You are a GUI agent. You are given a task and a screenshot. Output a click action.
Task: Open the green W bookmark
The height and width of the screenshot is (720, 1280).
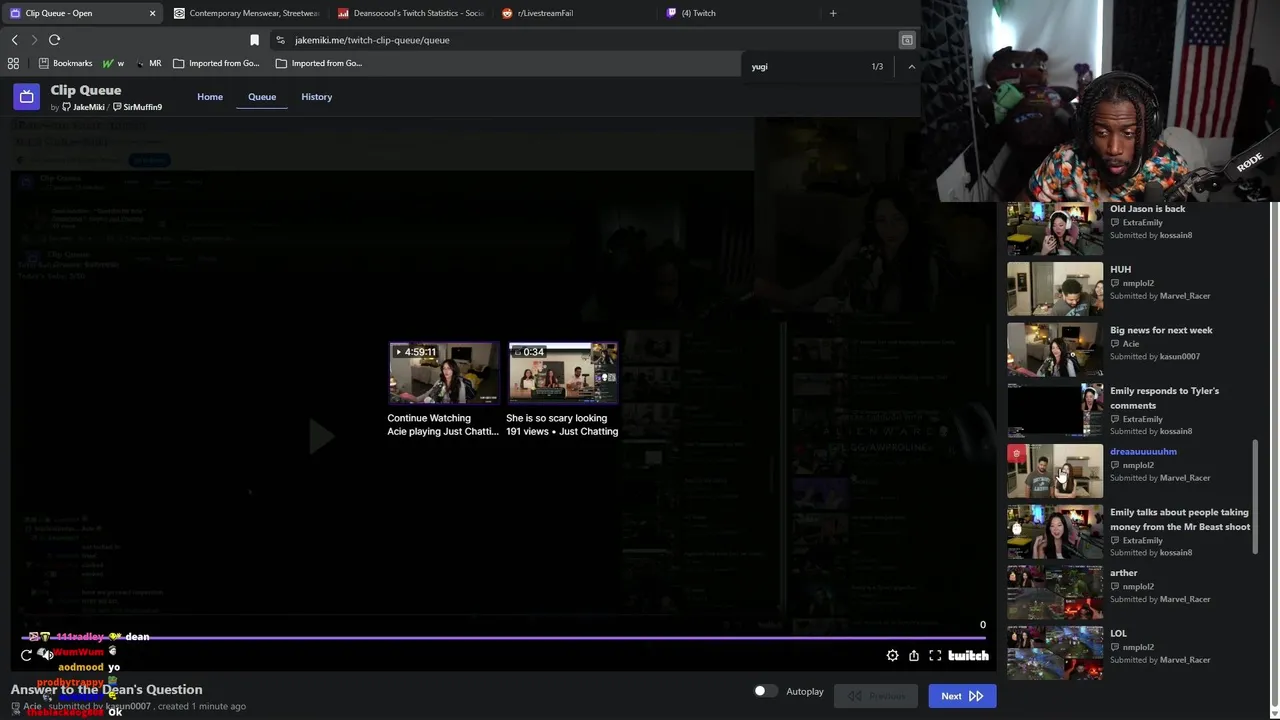pos(113,63)
